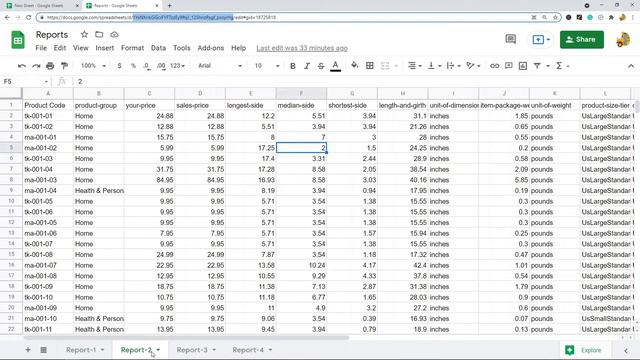The height and width of the screenshot is (360, 640).
Task: Open the Format menu
Action: click(x=132, y=48)
